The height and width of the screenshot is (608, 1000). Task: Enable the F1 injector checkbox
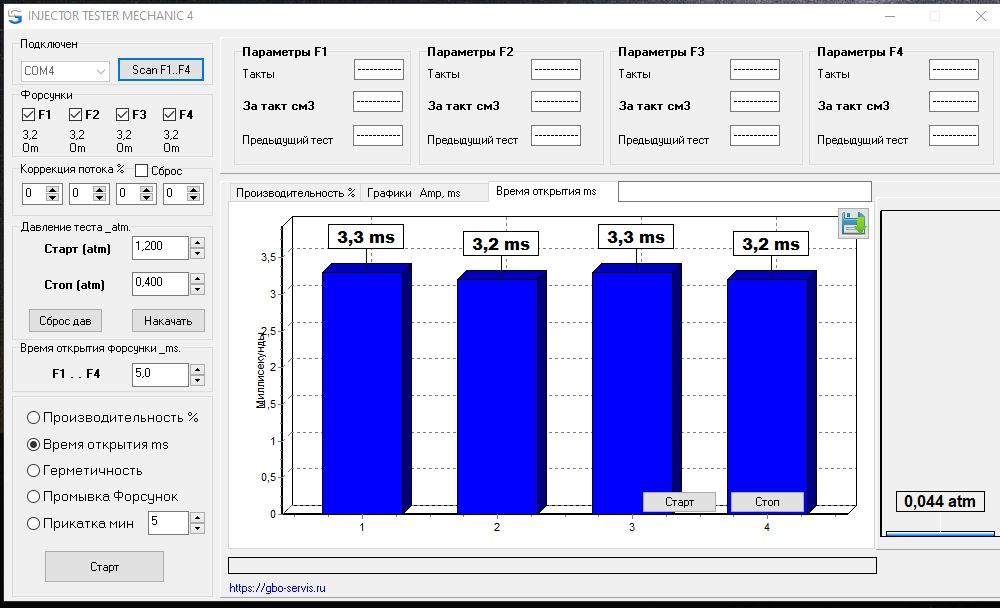pos(29,115)
